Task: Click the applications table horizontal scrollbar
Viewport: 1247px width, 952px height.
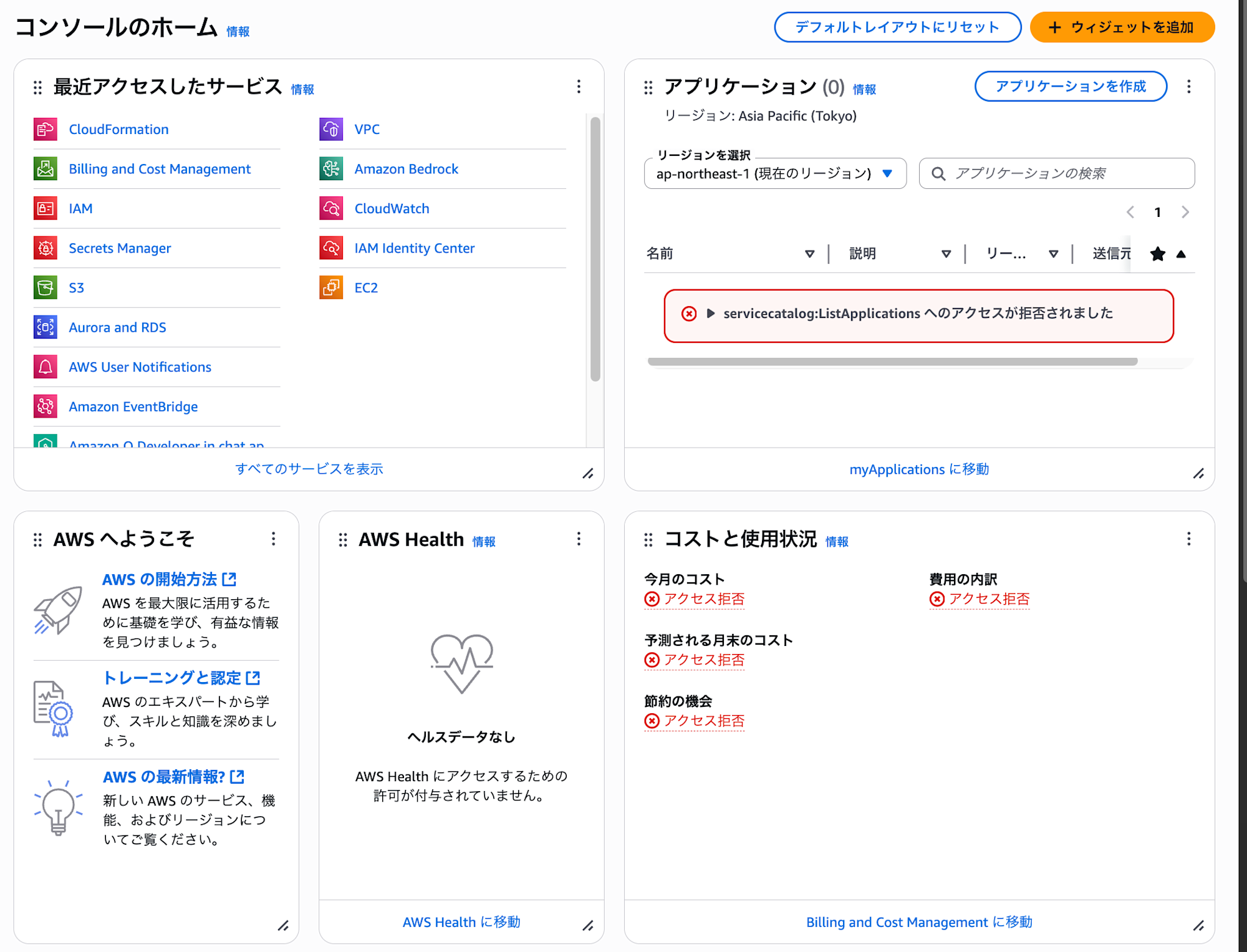Action: tap(893, 362)
